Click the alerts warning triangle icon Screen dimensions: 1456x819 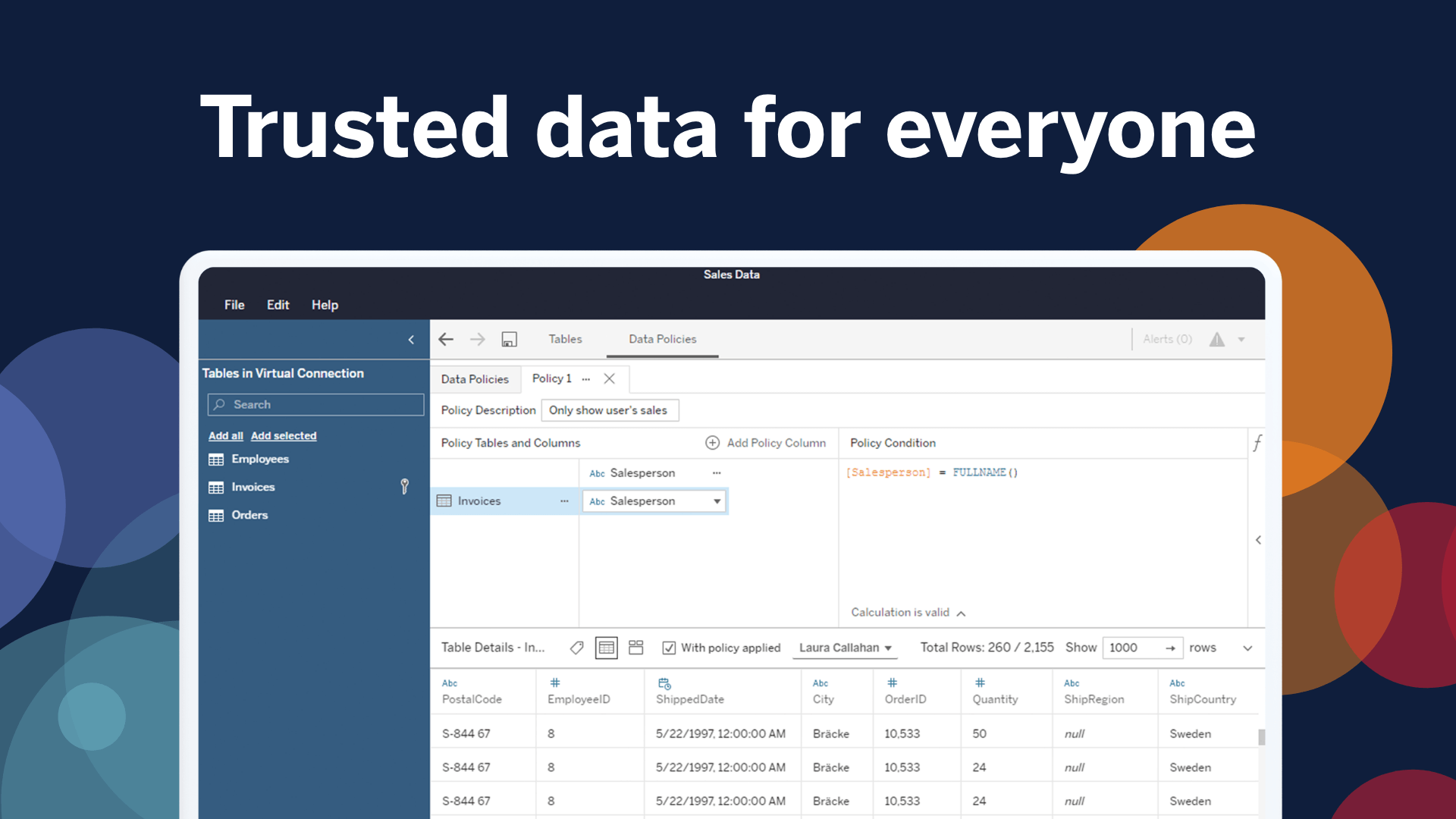click(1216, 339)
